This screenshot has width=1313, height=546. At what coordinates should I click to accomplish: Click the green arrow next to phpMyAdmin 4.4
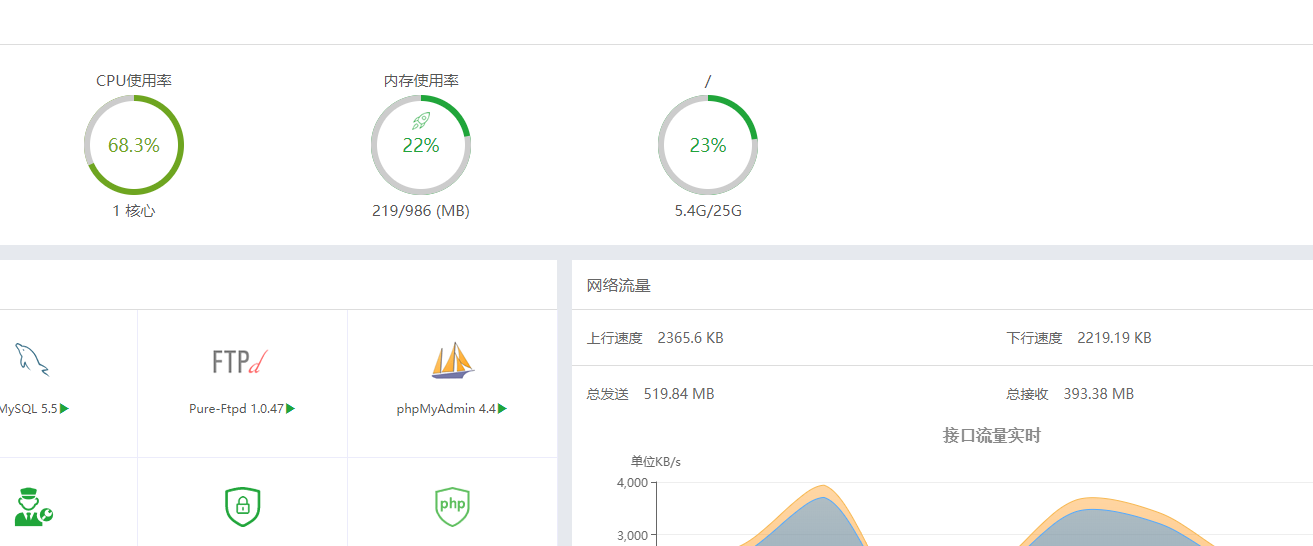pyautogui.click(x=502, y=409)
